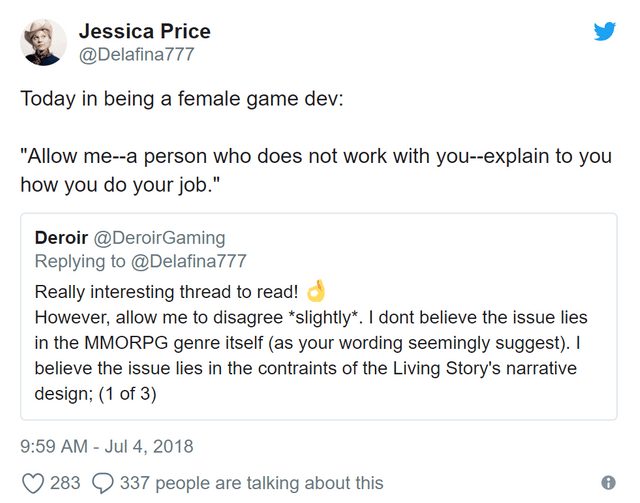Click the Twitter bird logo

tap(604, 31)
